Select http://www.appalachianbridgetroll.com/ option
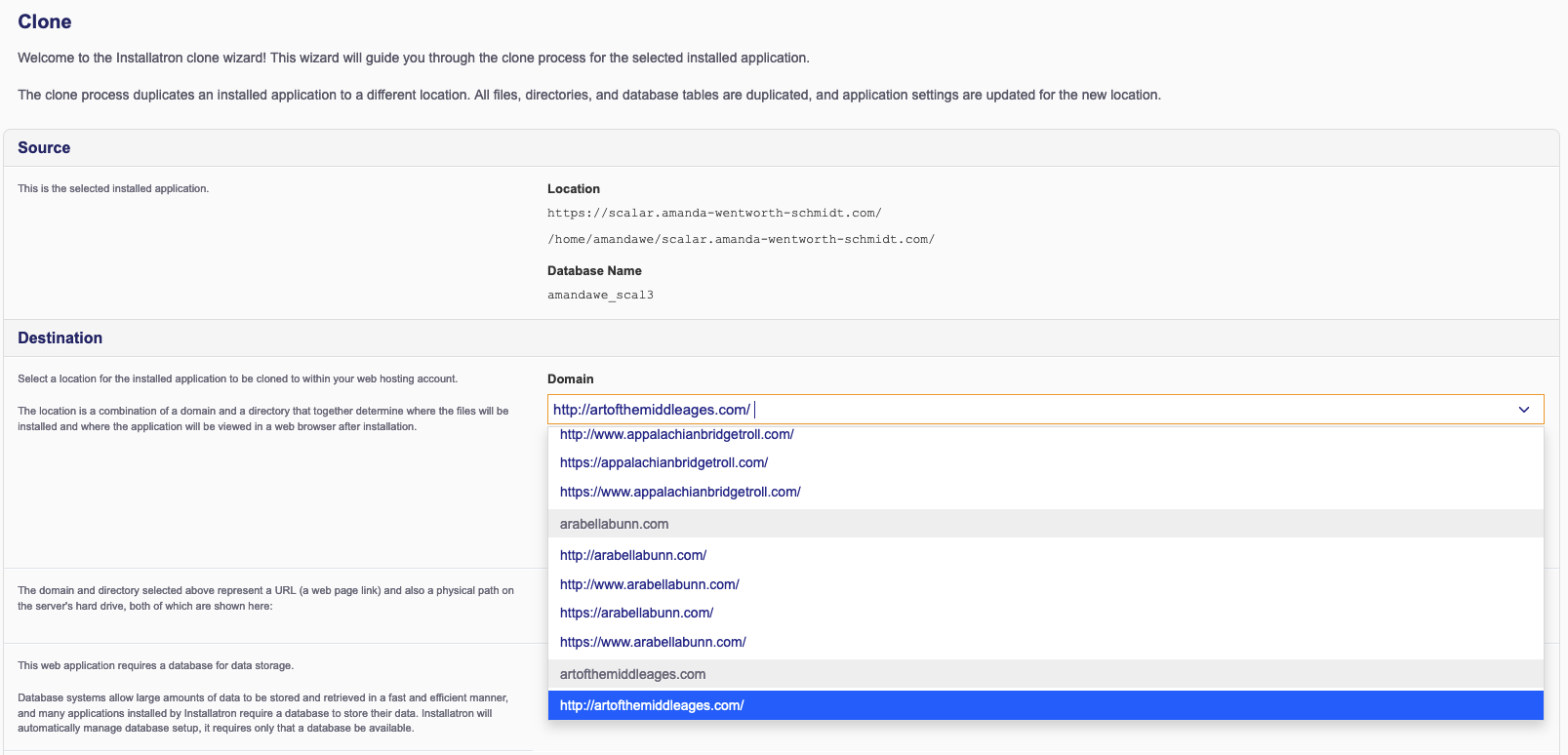 1045,434
